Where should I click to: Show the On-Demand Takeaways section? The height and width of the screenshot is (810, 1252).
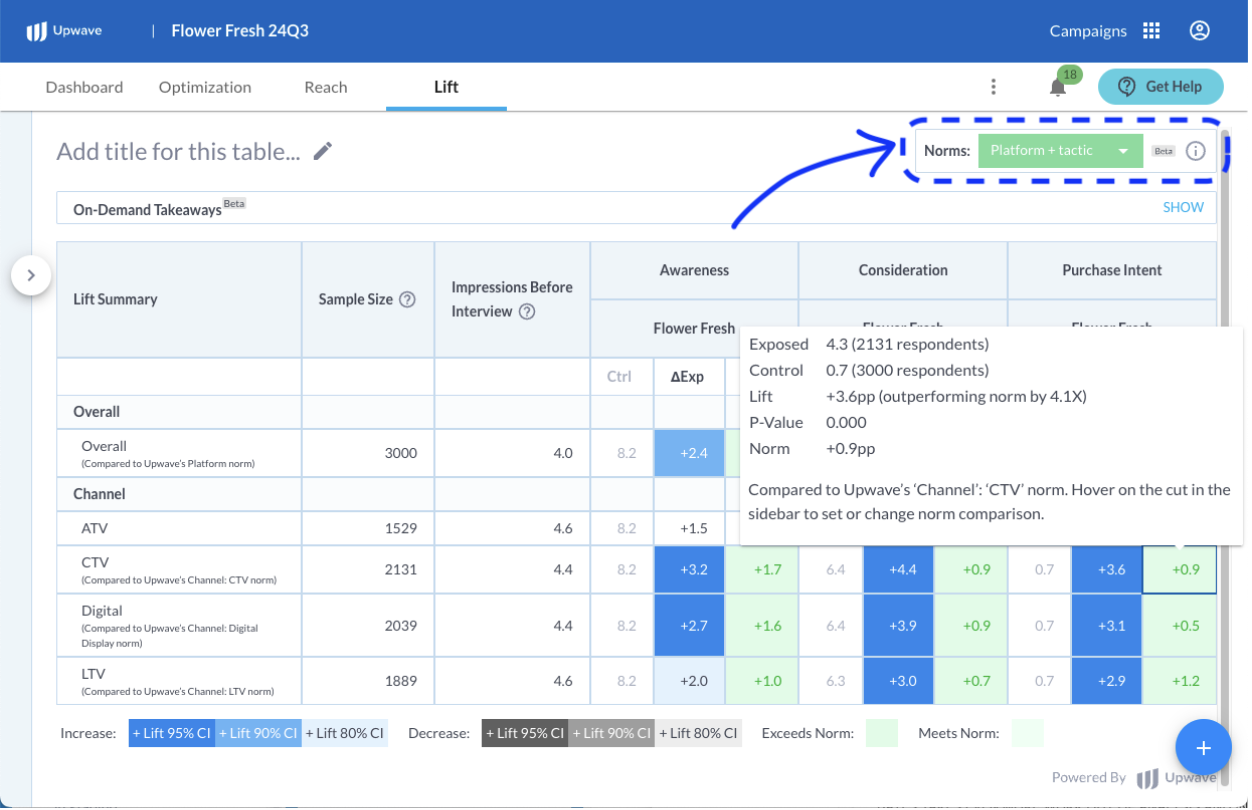(x=1183, y=208)
